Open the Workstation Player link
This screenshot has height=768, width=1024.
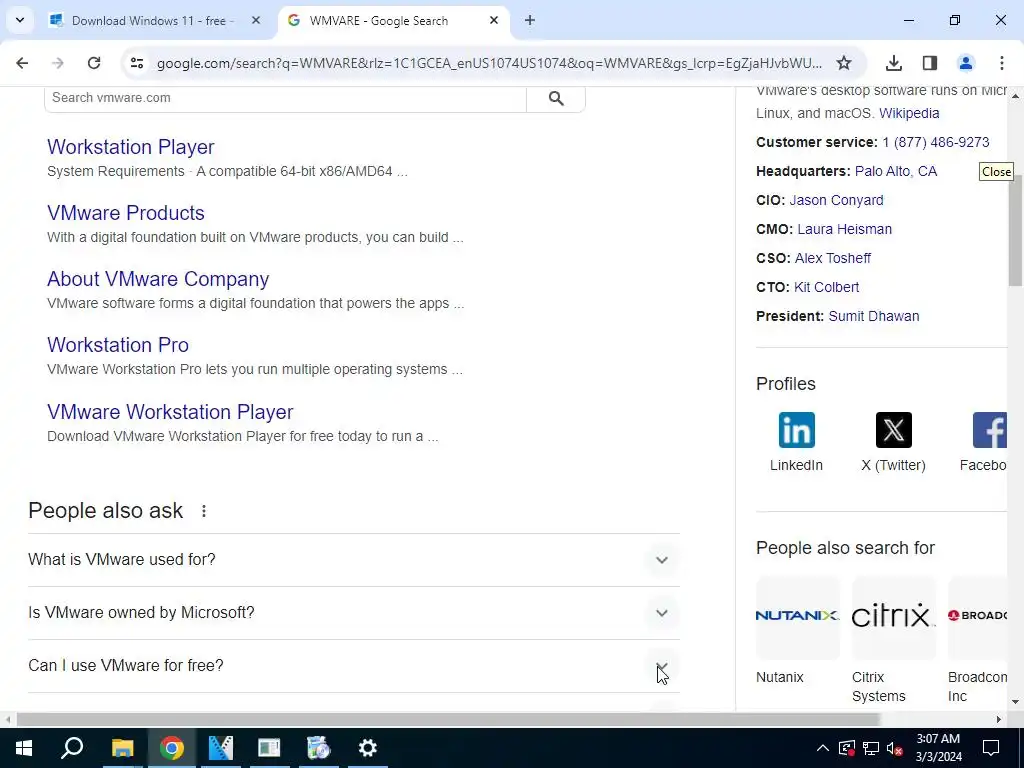pos(131,147)
